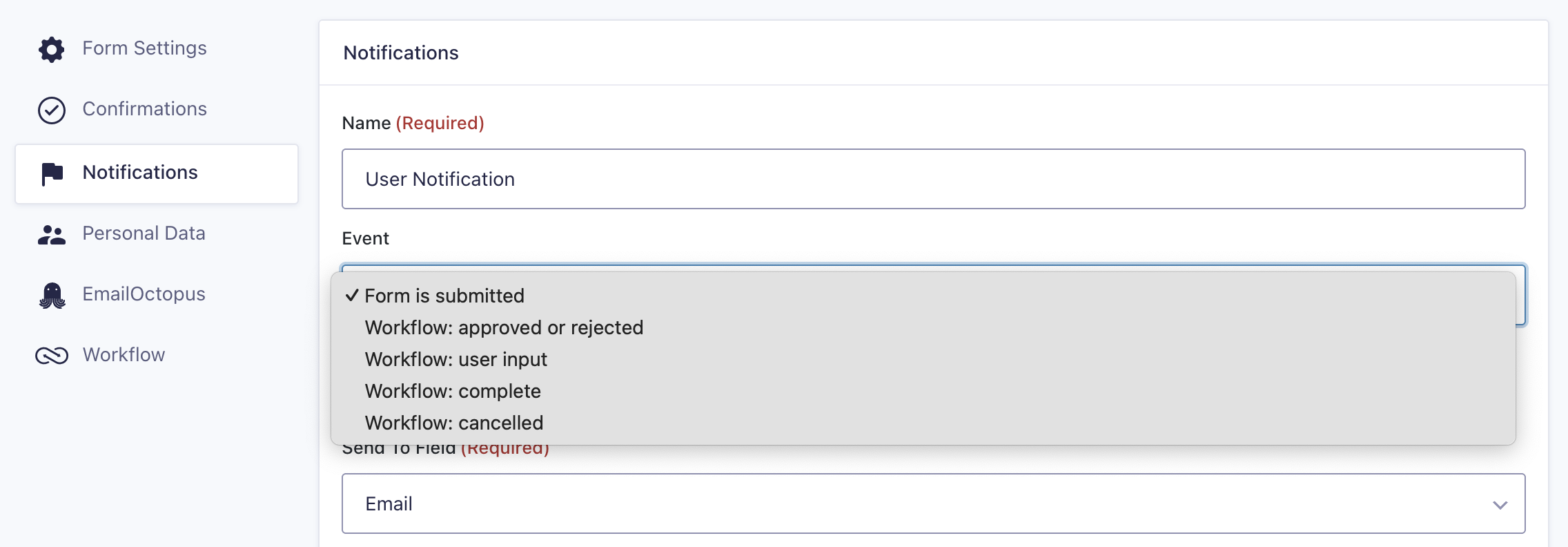The image size is (1568, 547).
Task: Click the Form Settings gear icon
Action: (x=52, y=49)
